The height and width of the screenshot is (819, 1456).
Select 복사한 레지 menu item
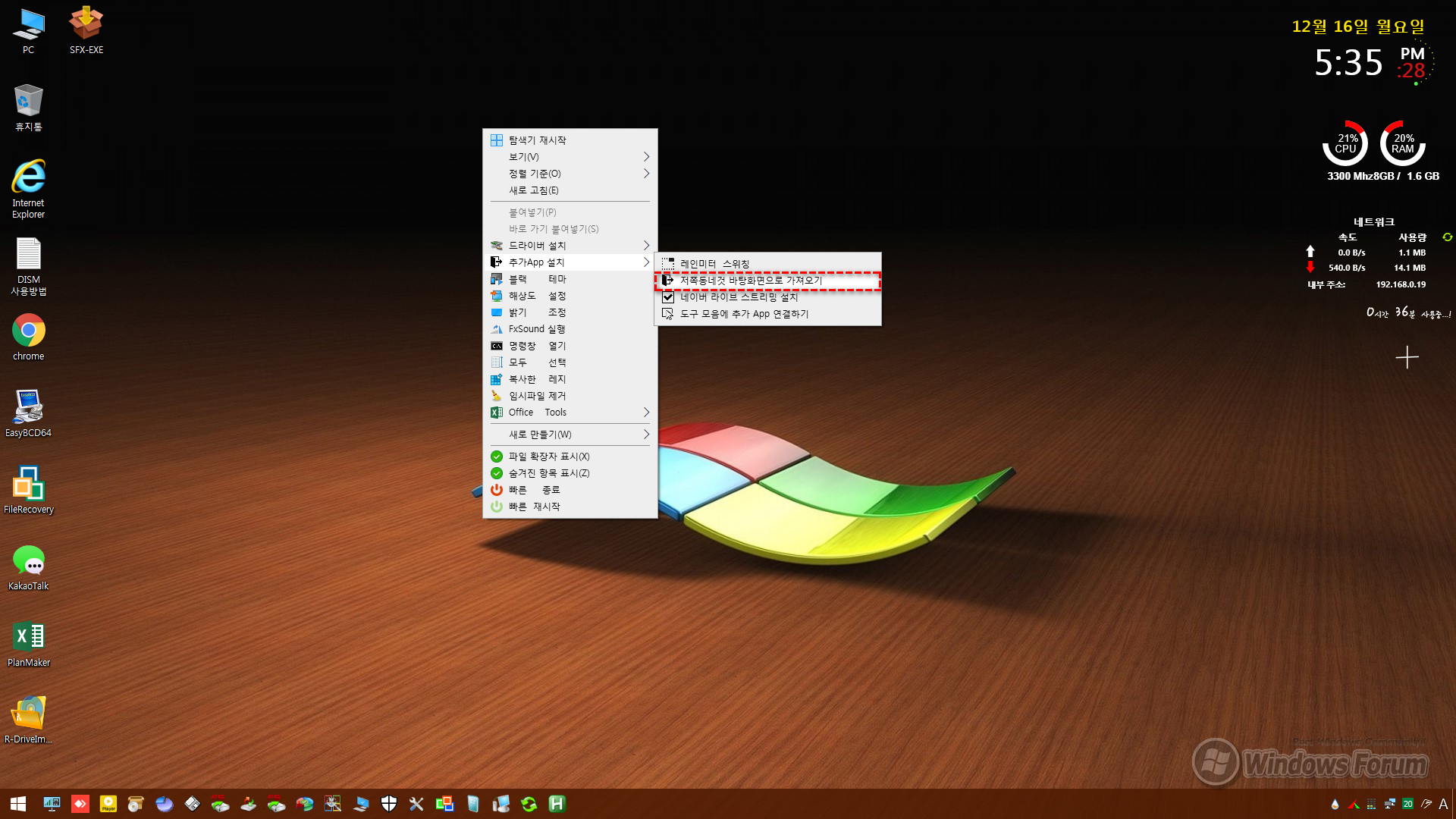[570, 379]
